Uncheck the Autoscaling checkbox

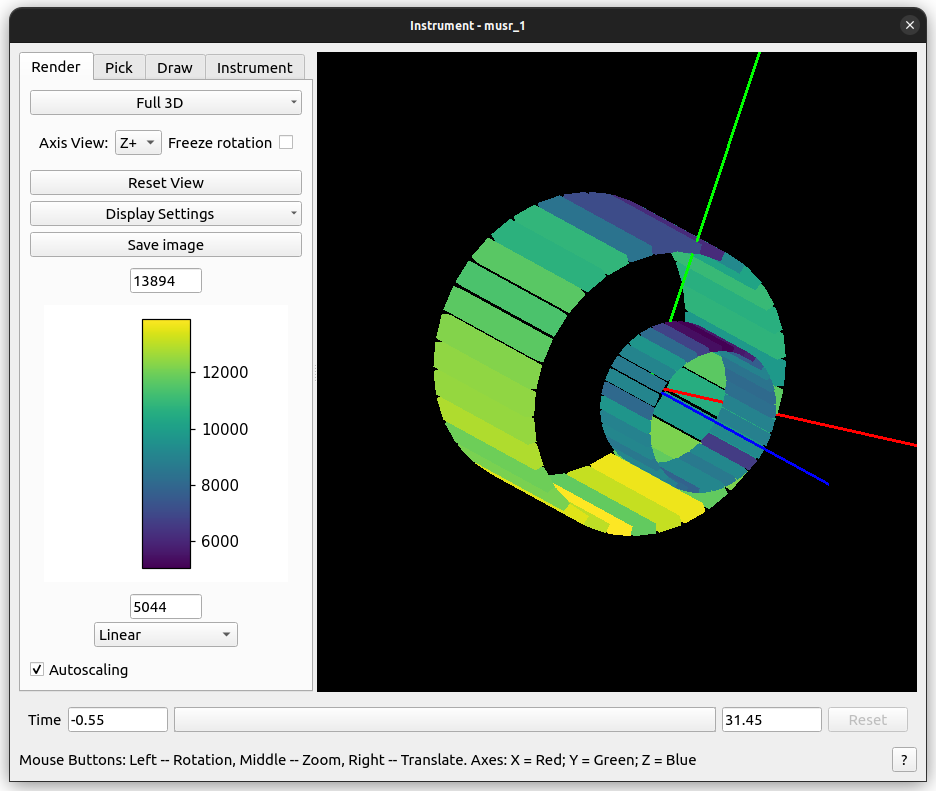tap(37, 669)
